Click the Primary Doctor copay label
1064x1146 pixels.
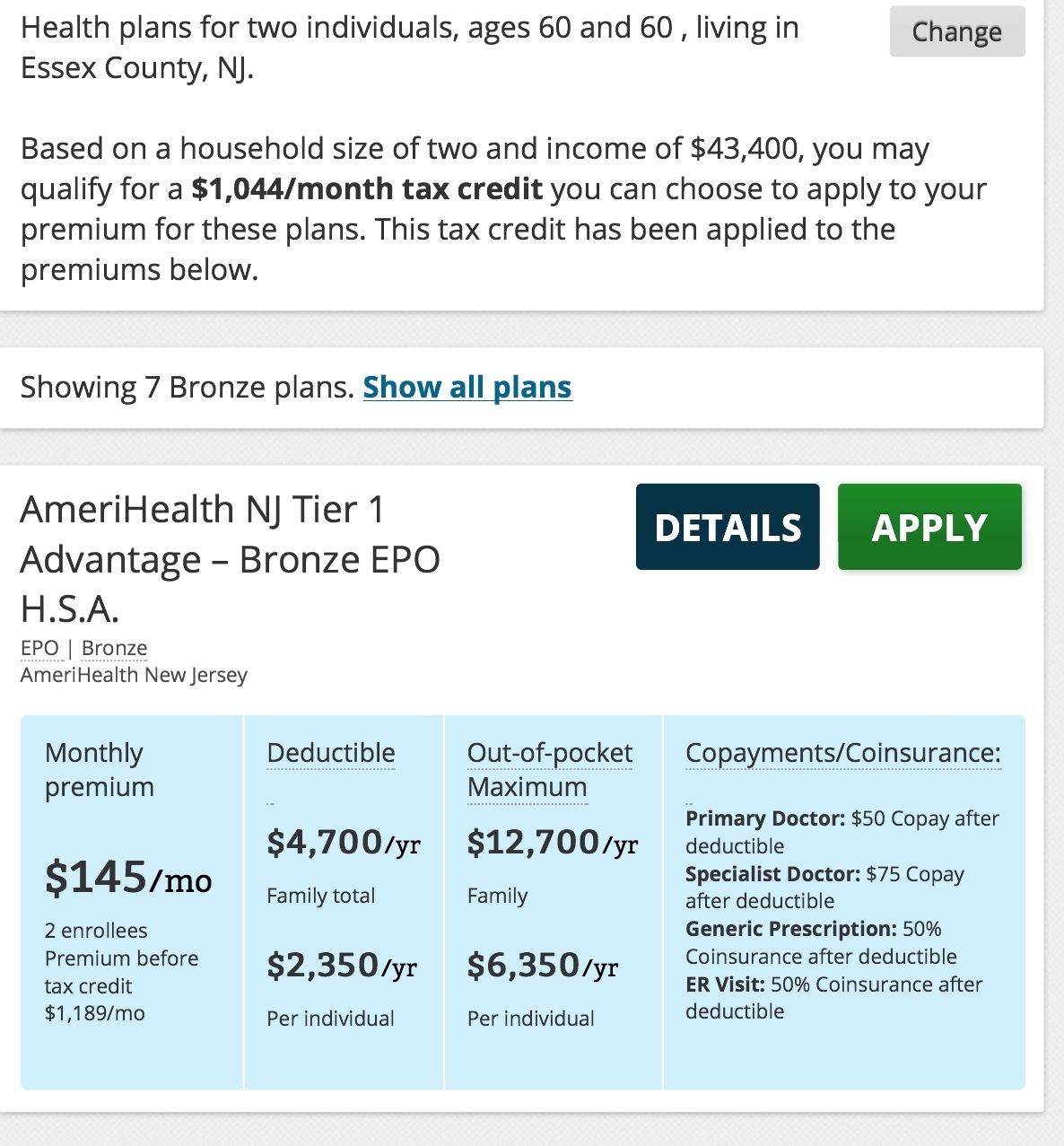765,818
